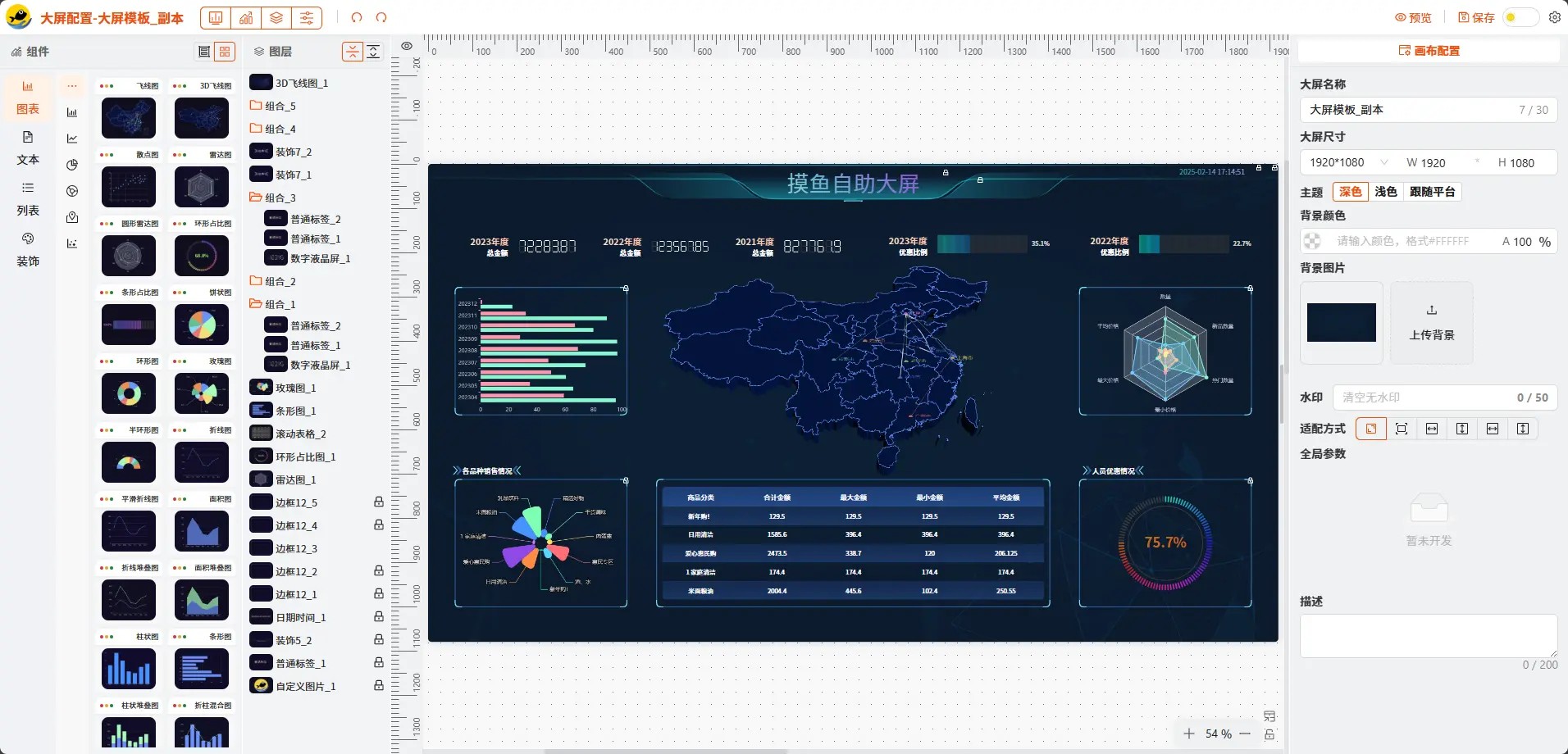Screen dimensions: 1568x754
Task: Click the lock icon on 边框12_5 layer
Action: [x=379, y=502]
